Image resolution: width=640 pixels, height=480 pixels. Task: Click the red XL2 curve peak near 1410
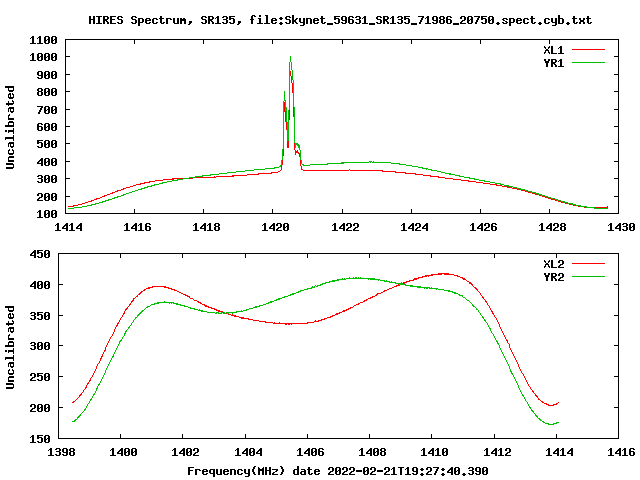tap(444, 274)
